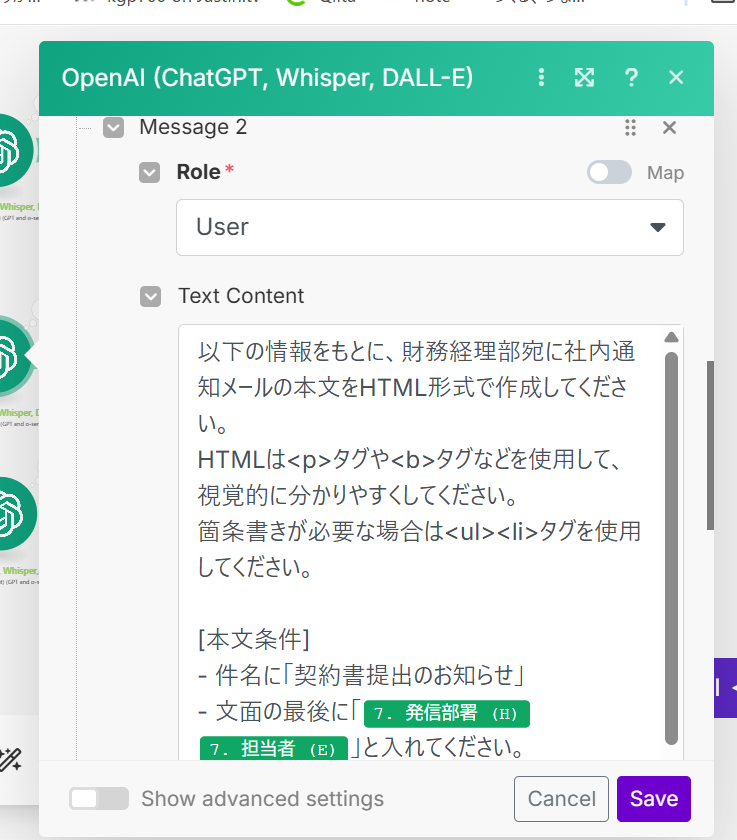Toggle the Map switch for Role

pyautogui.click(x=609, y=172)
